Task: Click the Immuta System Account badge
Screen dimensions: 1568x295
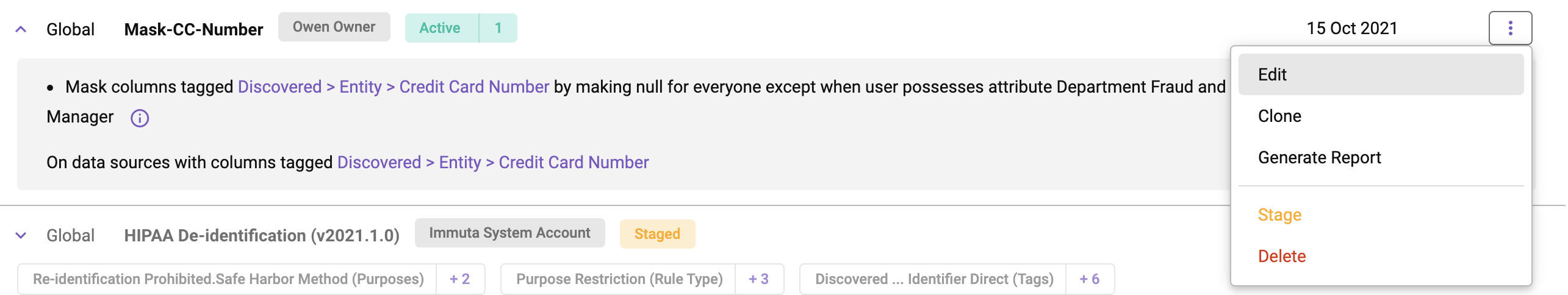Action: click(509, 233)
